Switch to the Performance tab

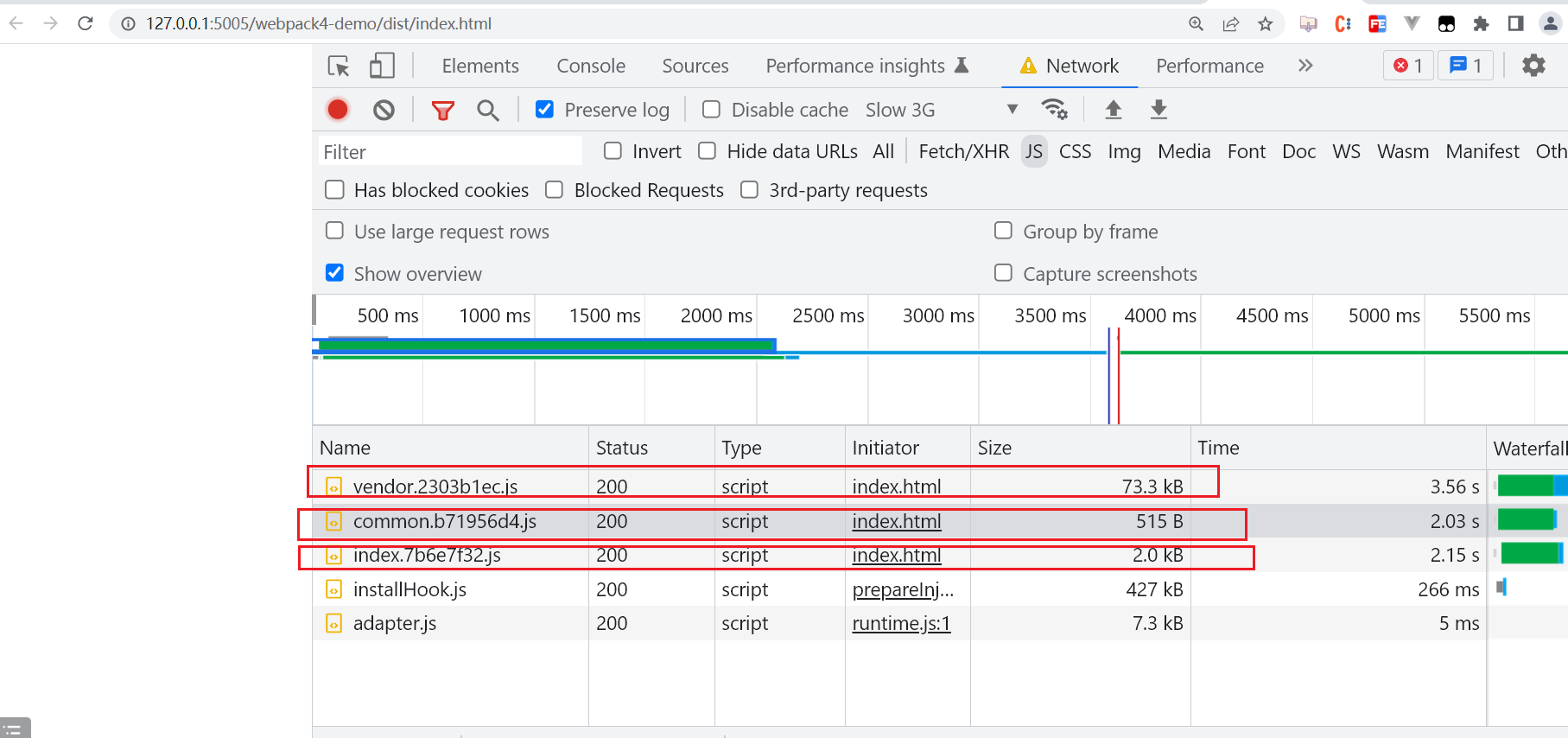[x=1209, y=66]
